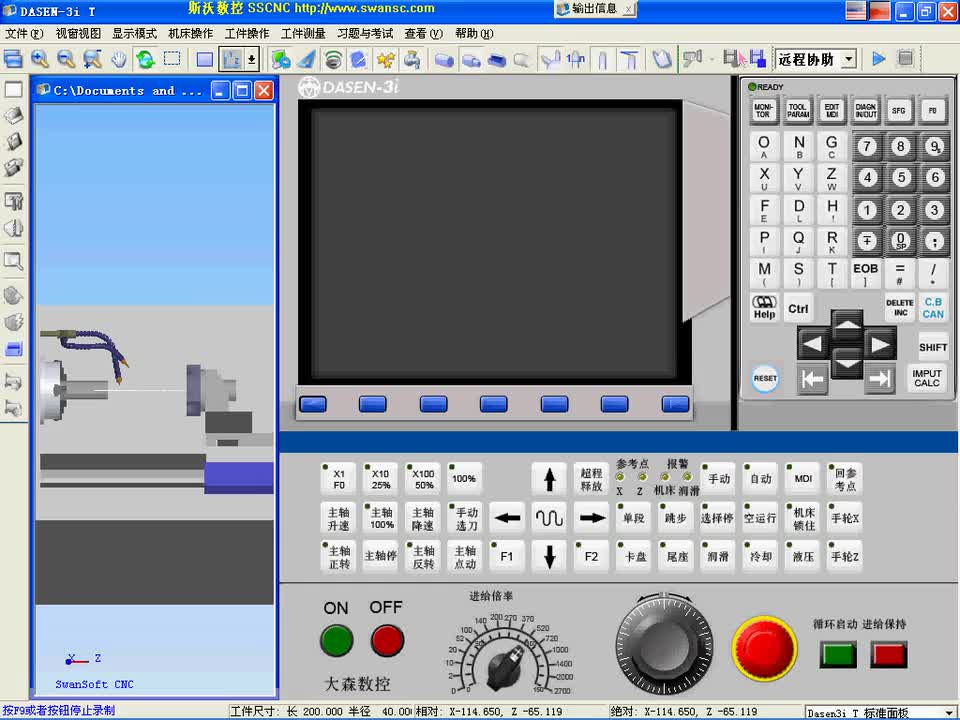960x720 pixels.
Task: Click the first blue soft key under the screen
Action: coord(313,404)
